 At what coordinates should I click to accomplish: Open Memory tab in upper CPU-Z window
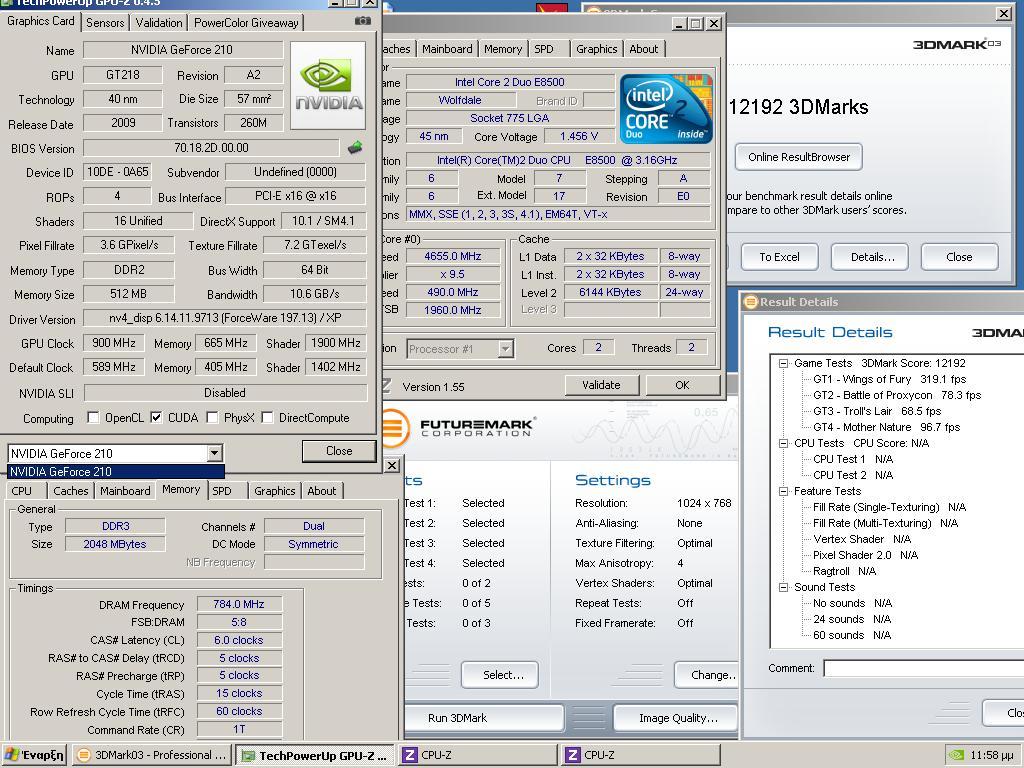coord(503,49)
